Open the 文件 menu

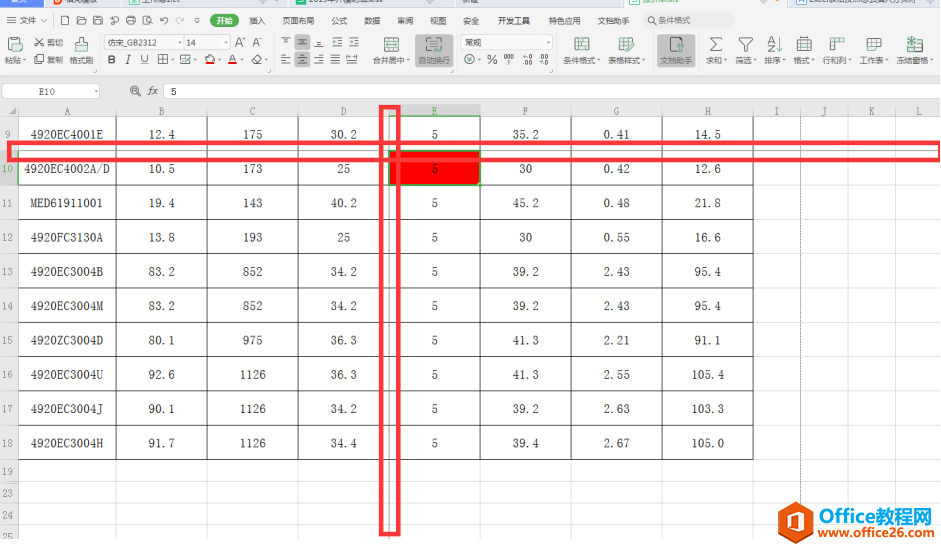[x=28, y=20]
